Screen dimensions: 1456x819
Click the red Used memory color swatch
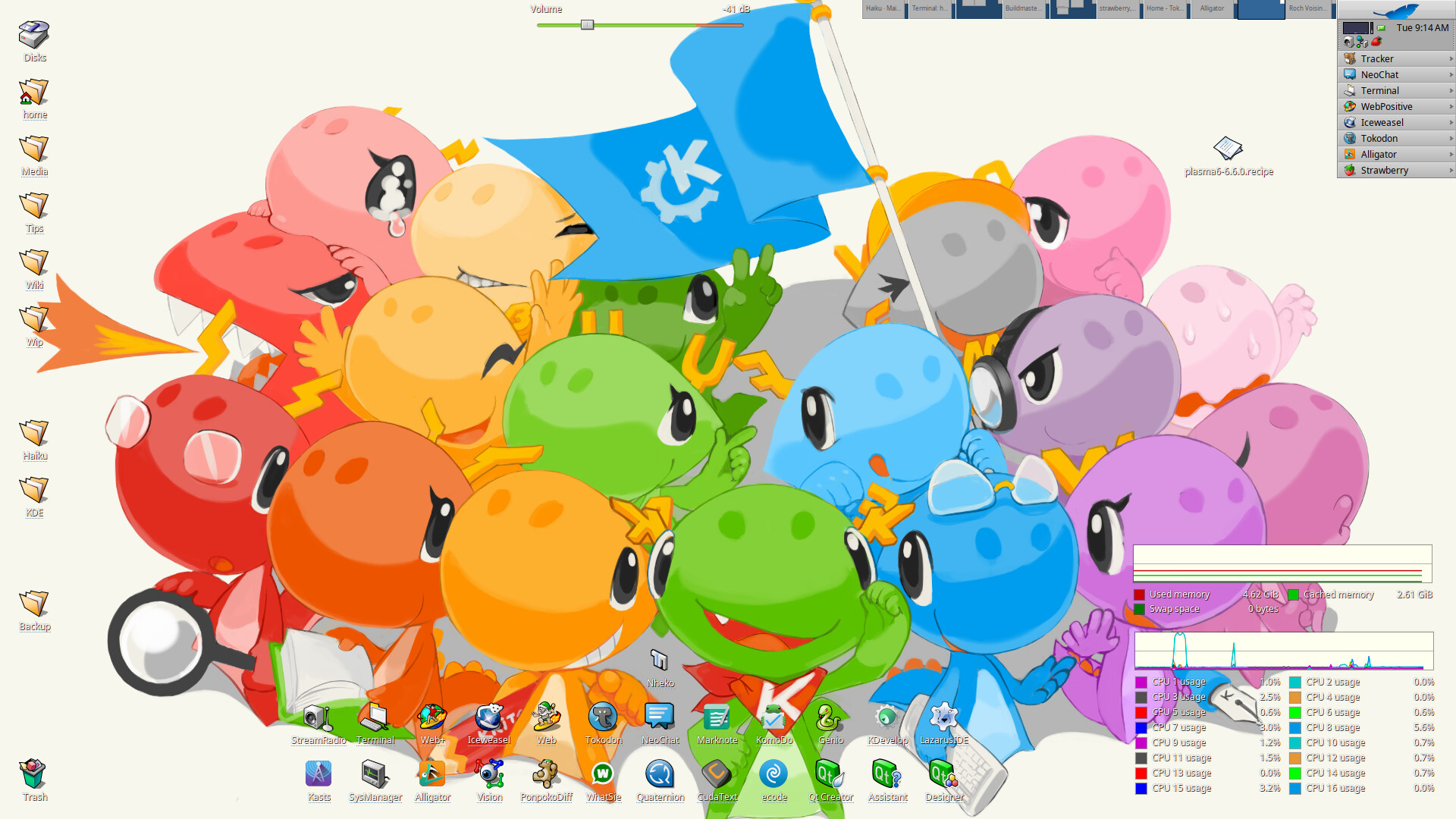(1139, 595)
